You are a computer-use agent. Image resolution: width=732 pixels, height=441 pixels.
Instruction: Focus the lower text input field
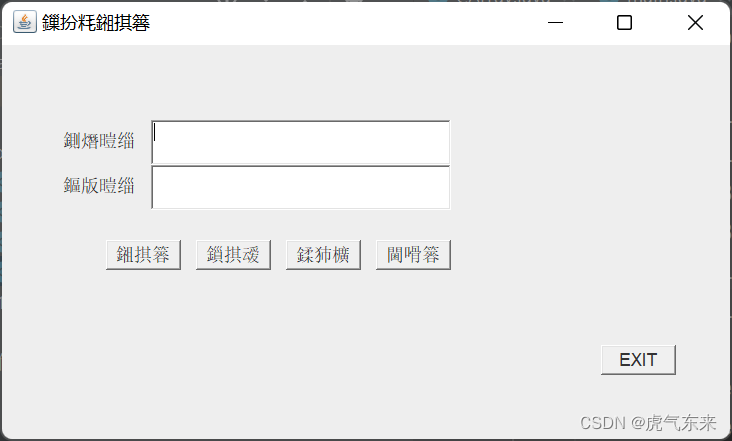point(301,187)
